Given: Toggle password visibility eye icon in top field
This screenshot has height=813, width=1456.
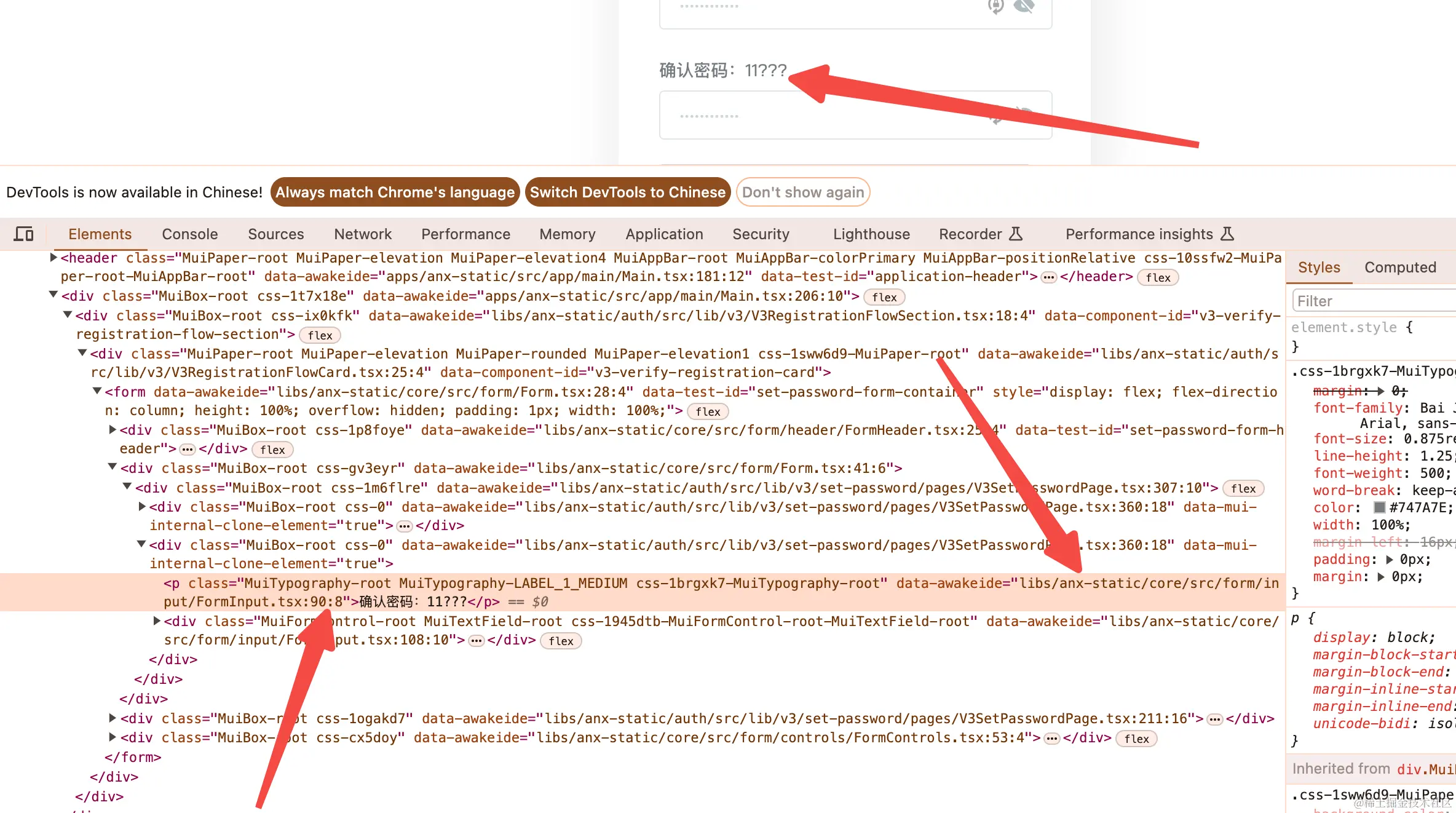Looking at the screenshot, I should (x=1024, y=6).
